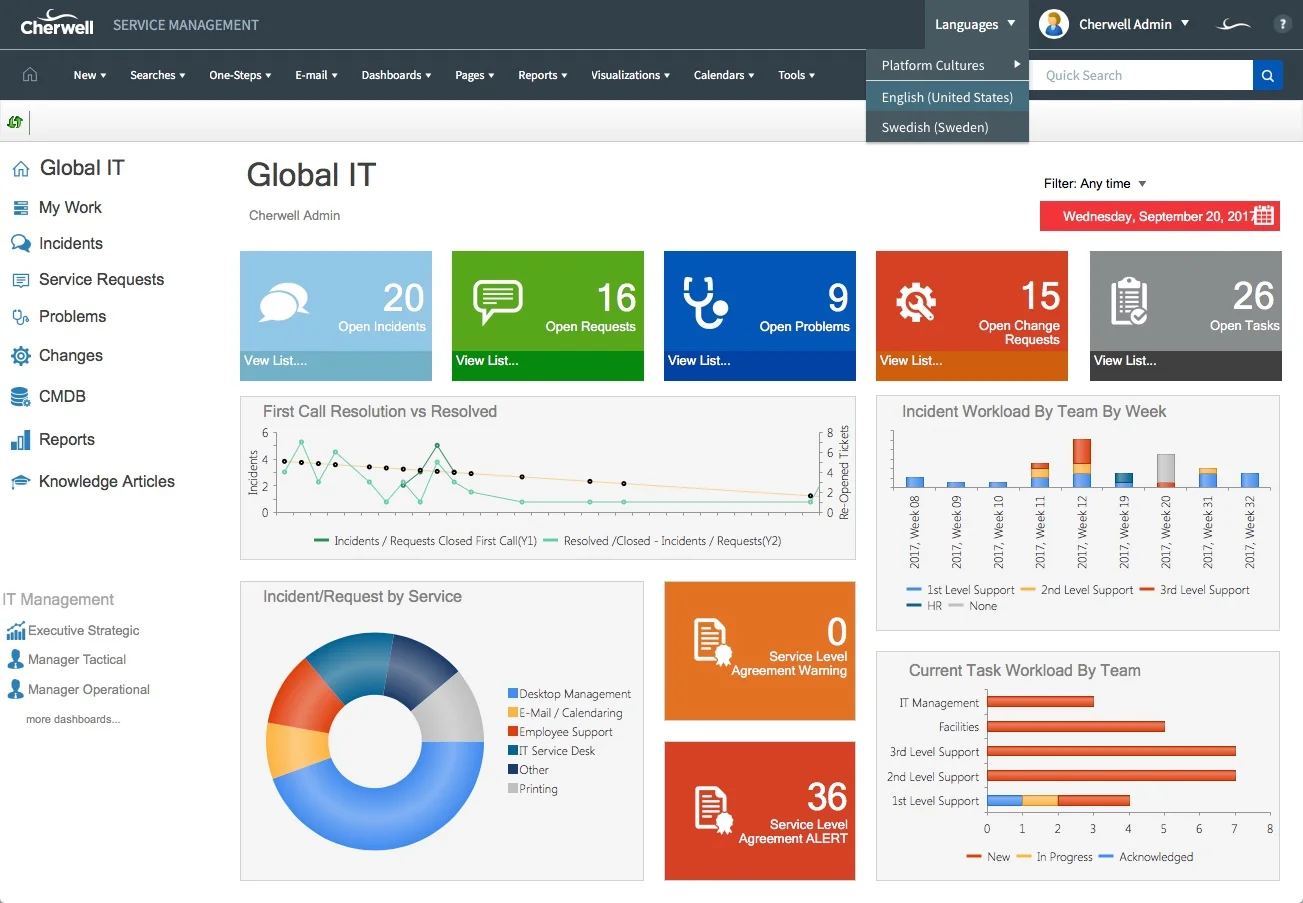Click the Cherwell logo
This screenshot has height=903, width=1303.
pos(57,22)
